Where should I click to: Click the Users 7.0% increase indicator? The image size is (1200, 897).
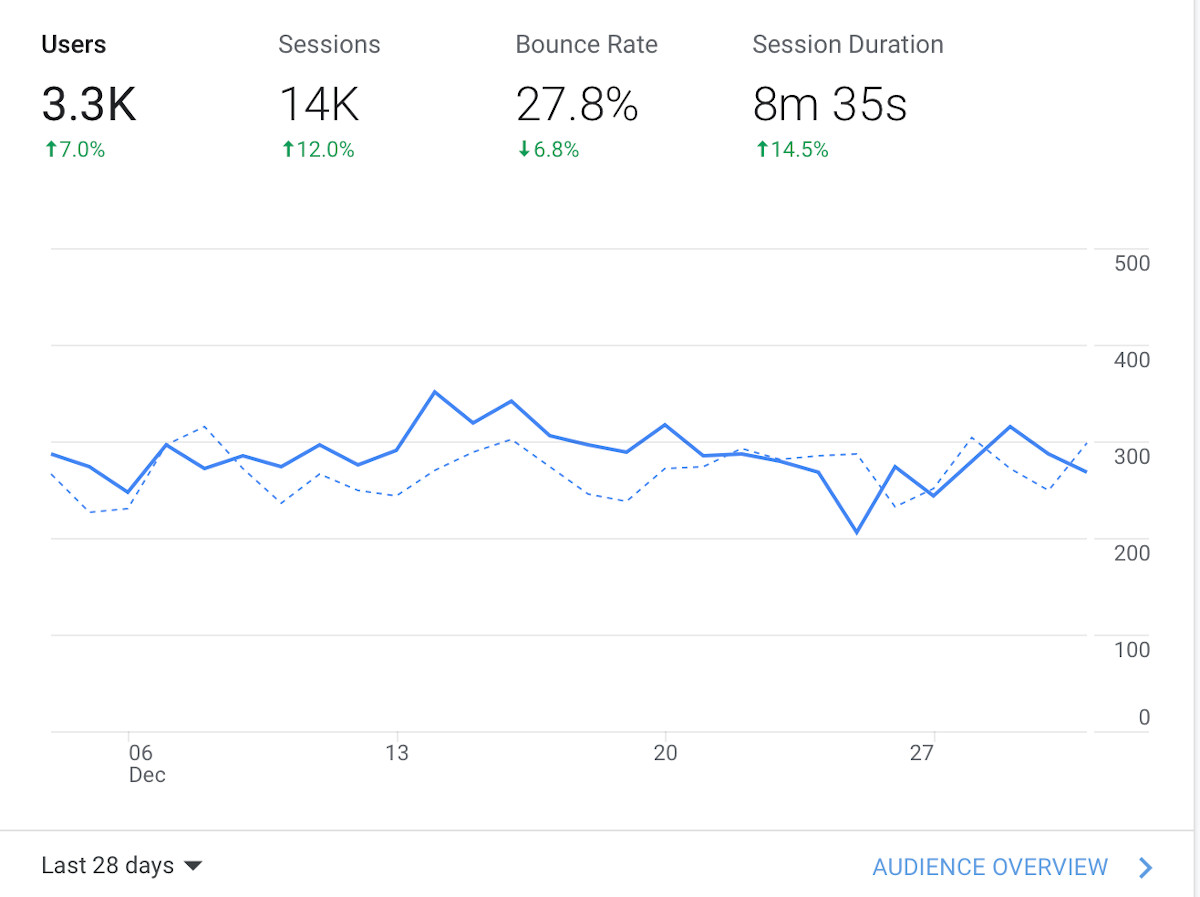[x=74, y=150]
